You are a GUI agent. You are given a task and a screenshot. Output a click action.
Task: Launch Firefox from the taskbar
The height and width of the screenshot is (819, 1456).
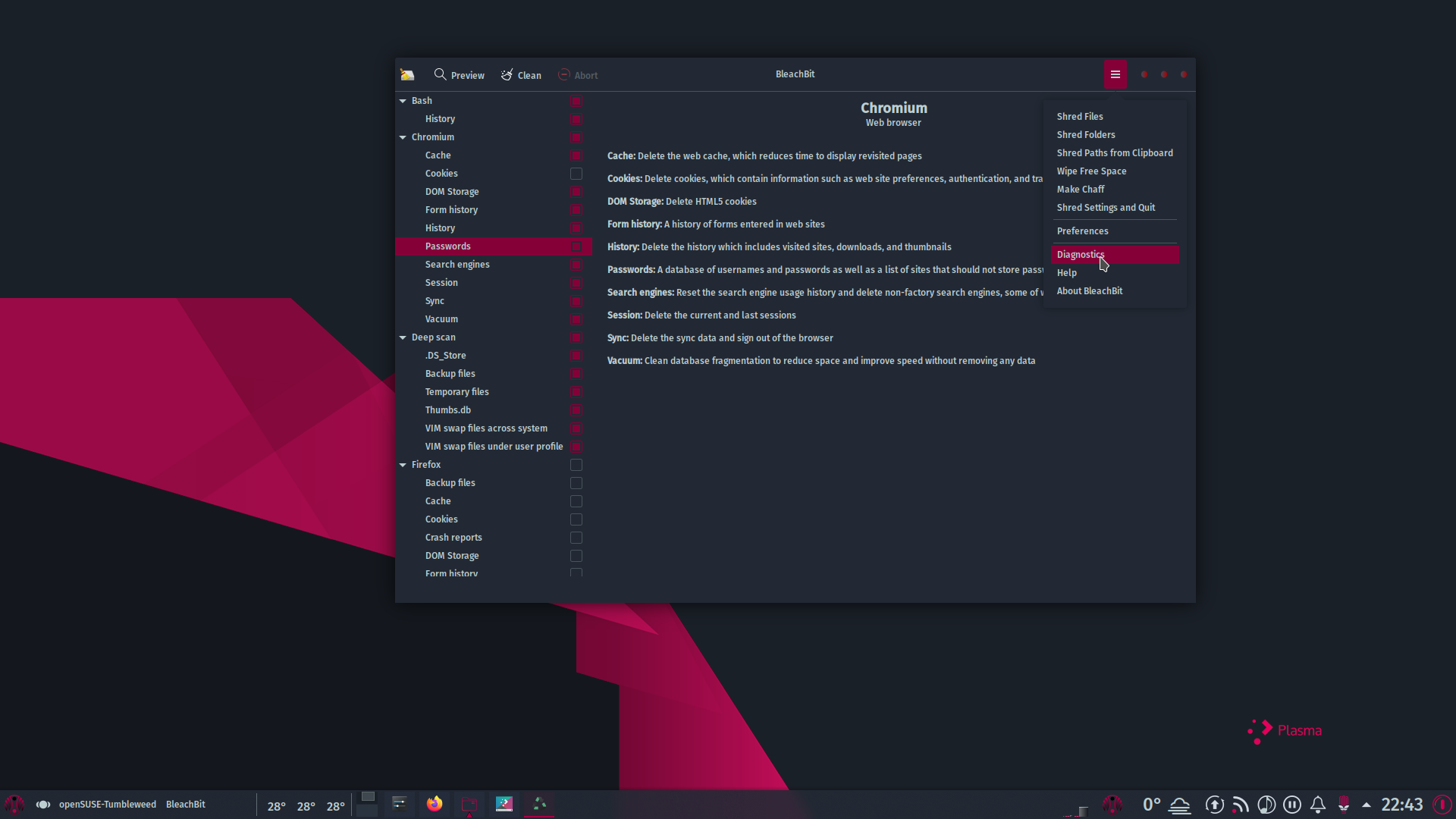click(435, 804)
